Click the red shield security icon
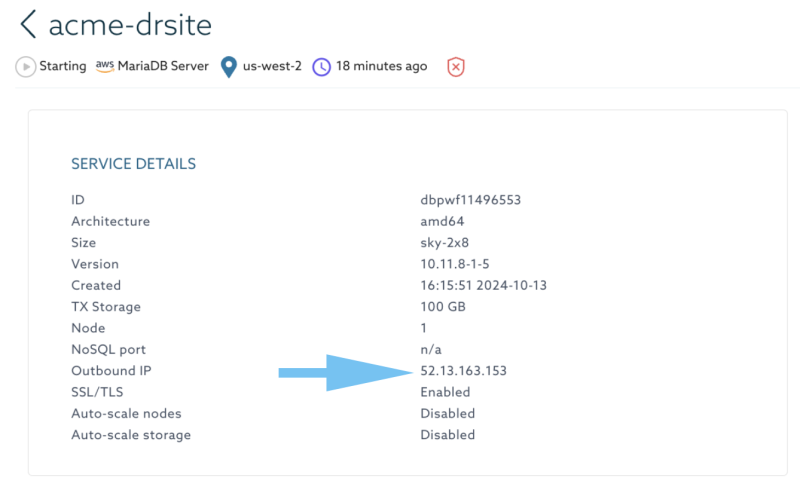This screenshot has height=484, width=800. click(x=456, y=67)
